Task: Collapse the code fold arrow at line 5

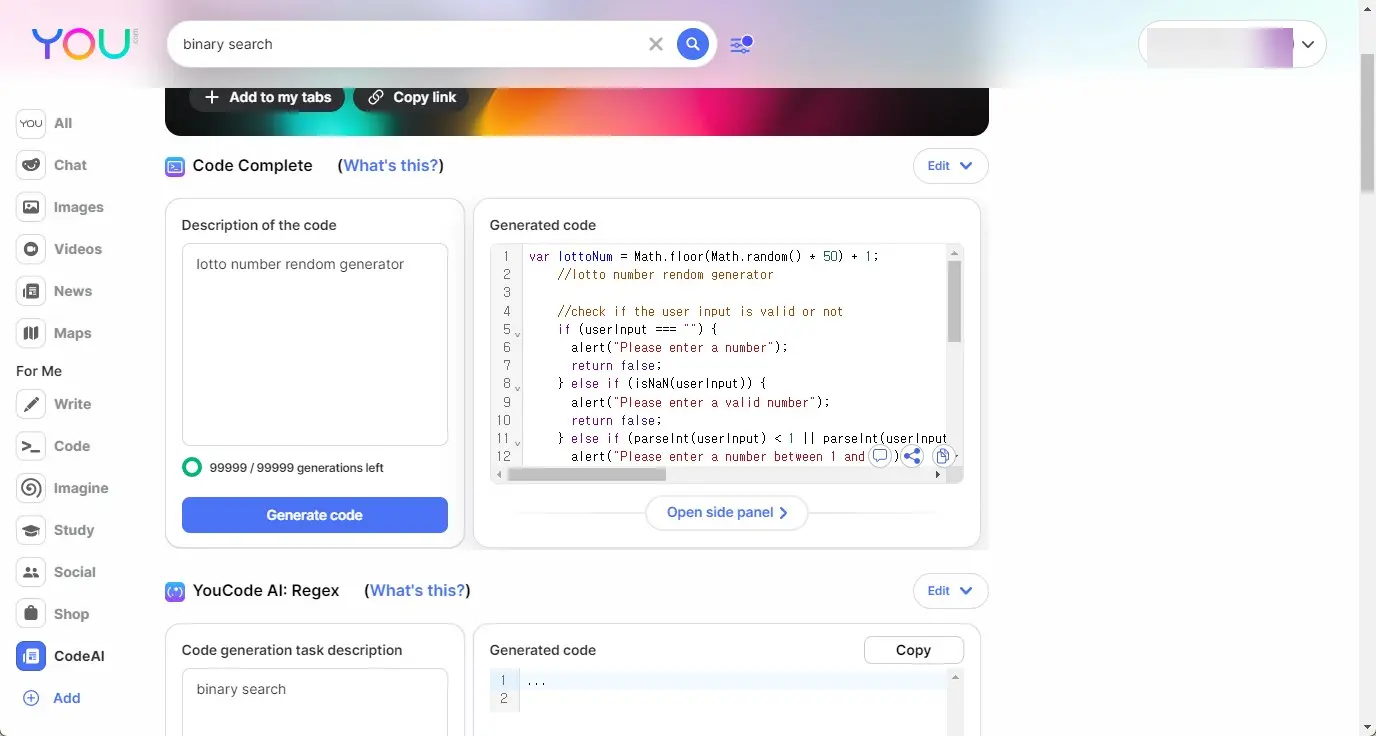Action: pyautogui.click(x=517, y=333)
